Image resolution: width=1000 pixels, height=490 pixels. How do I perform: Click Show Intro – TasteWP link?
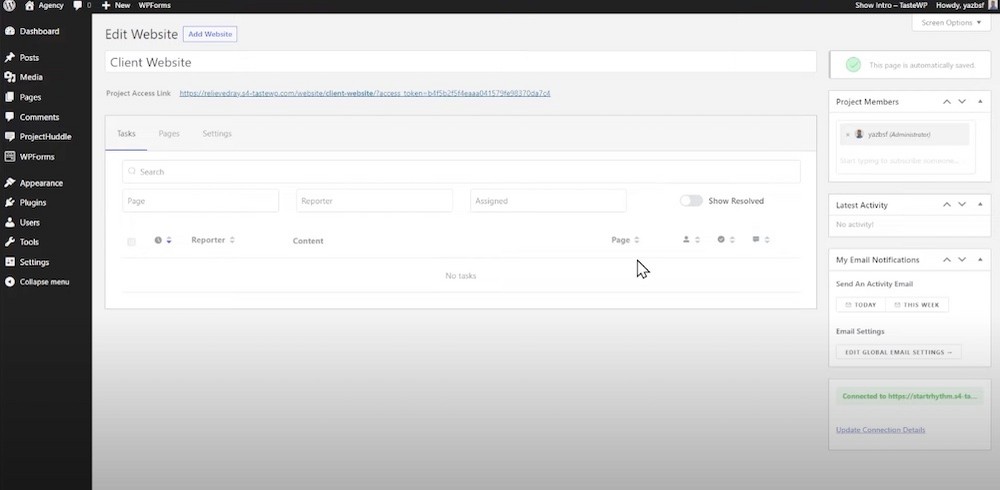(x=891, y=5)
